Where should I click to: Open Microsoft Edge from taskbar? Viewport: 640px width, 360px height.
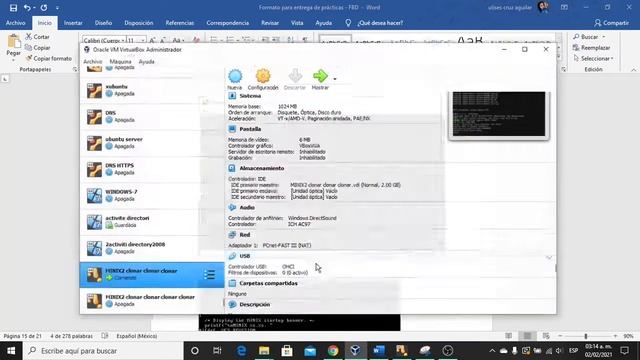(x=241, y=351)
